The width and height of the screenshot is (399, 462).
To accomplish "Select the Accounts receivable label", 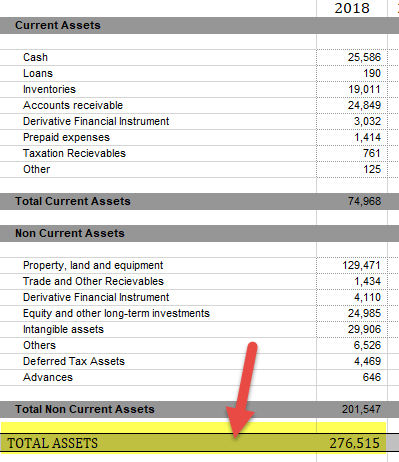I will point(73,105).
